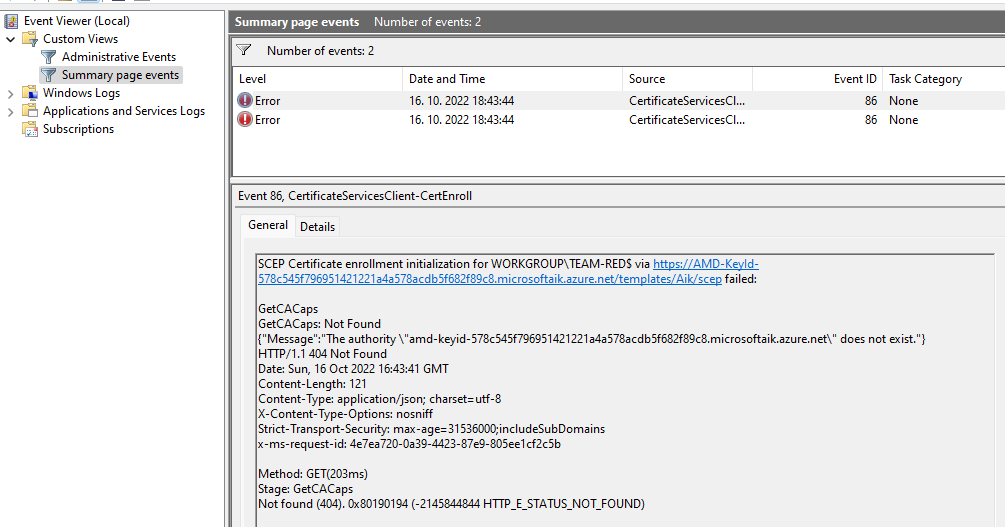Click the HTTP_E_STATUS_NOT_FOUND error line

click(451, 504)
